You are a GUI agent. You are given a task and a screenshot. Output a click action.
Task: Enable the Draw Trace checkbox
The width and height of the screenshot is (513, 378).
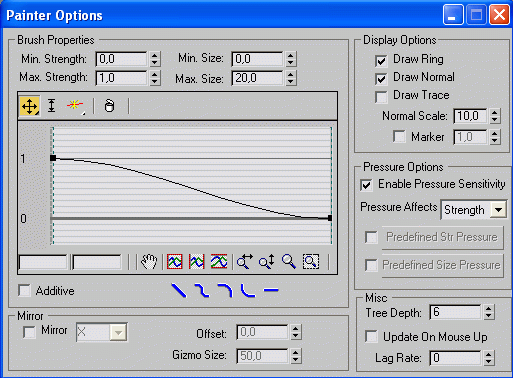pos(381,97)
